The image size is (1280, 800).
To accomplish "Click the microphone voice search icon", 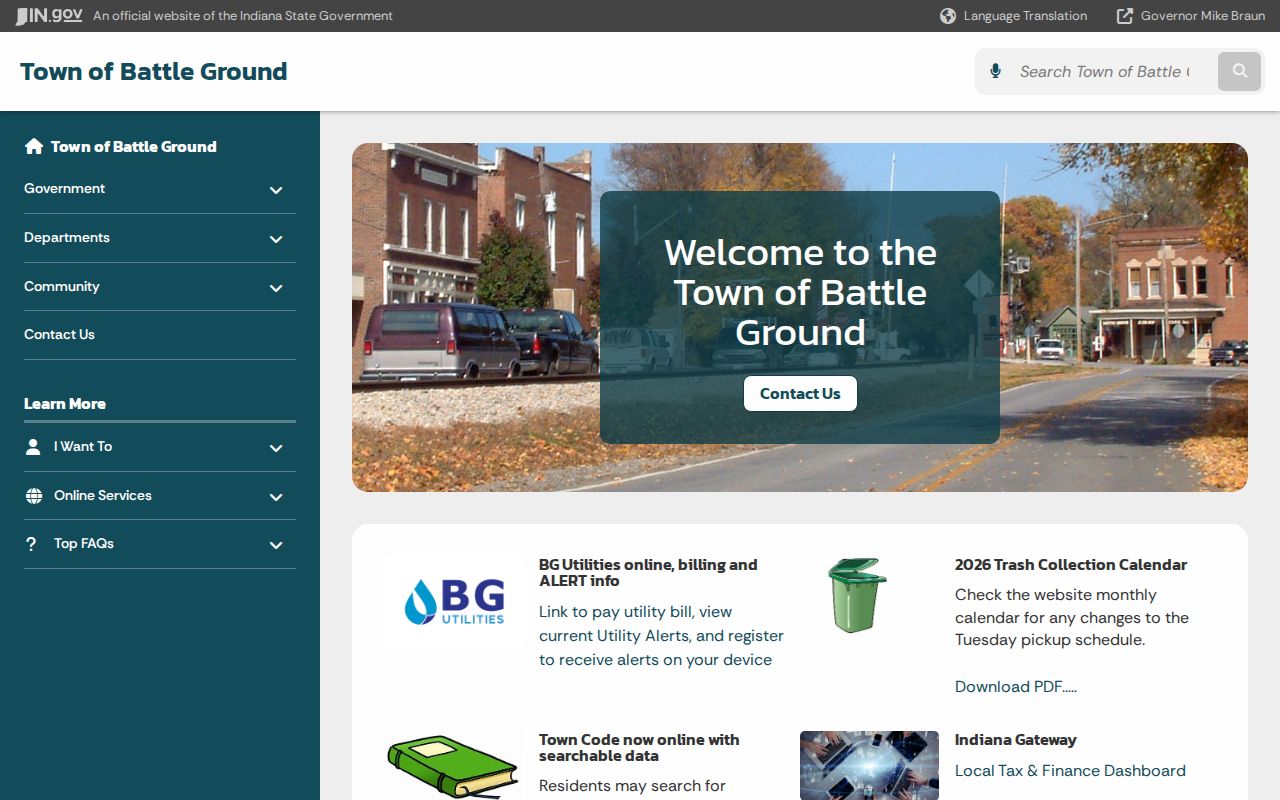I will coord(995,71).
